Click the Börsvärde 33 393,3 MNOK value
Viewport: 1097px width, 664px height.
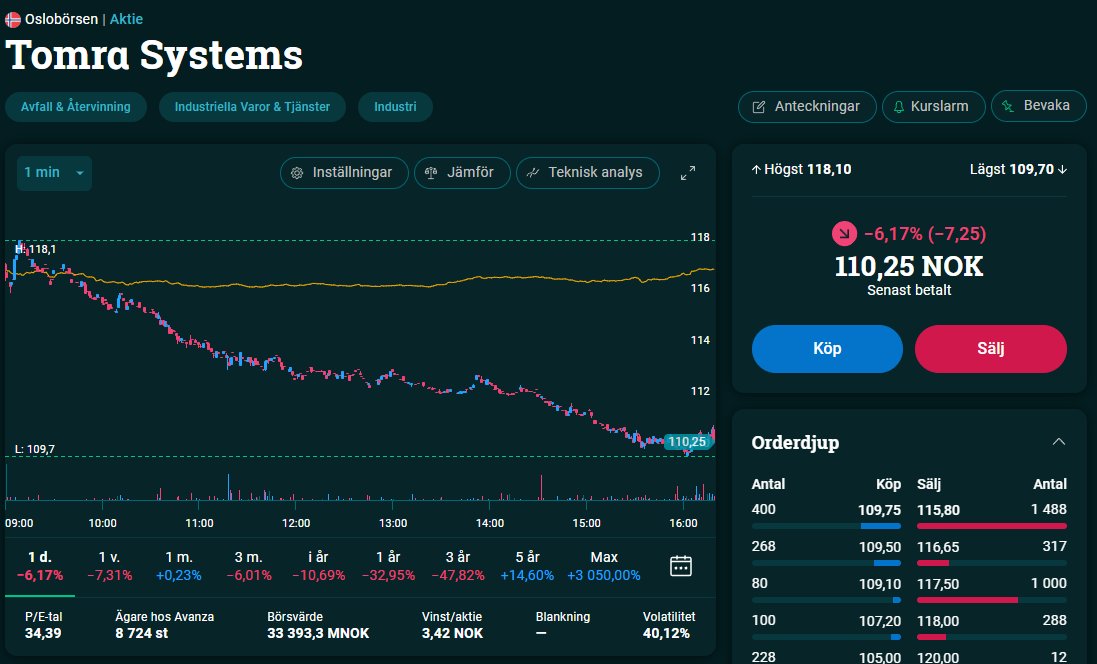pos(318,633)
